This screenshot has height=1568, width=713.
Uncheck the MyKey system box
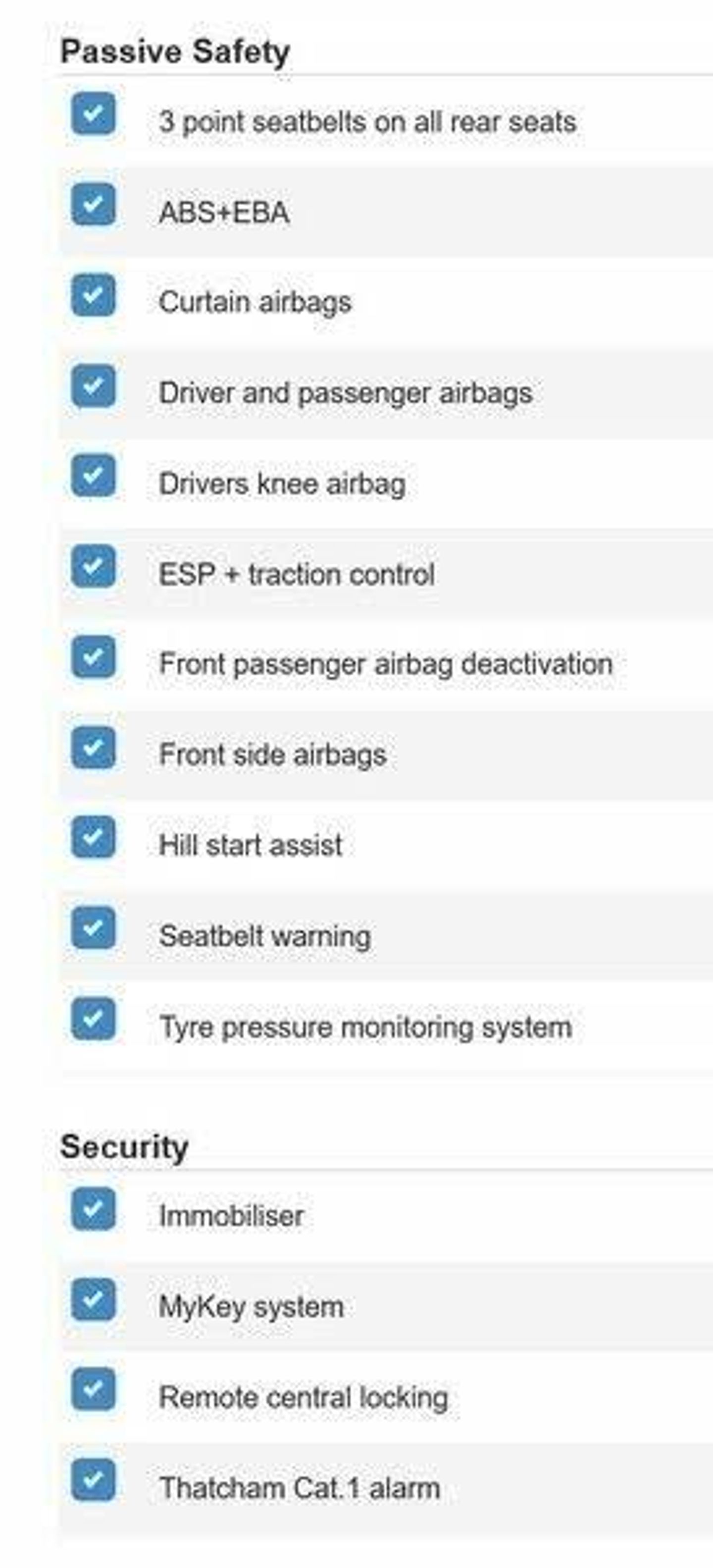click(93, 1299)
